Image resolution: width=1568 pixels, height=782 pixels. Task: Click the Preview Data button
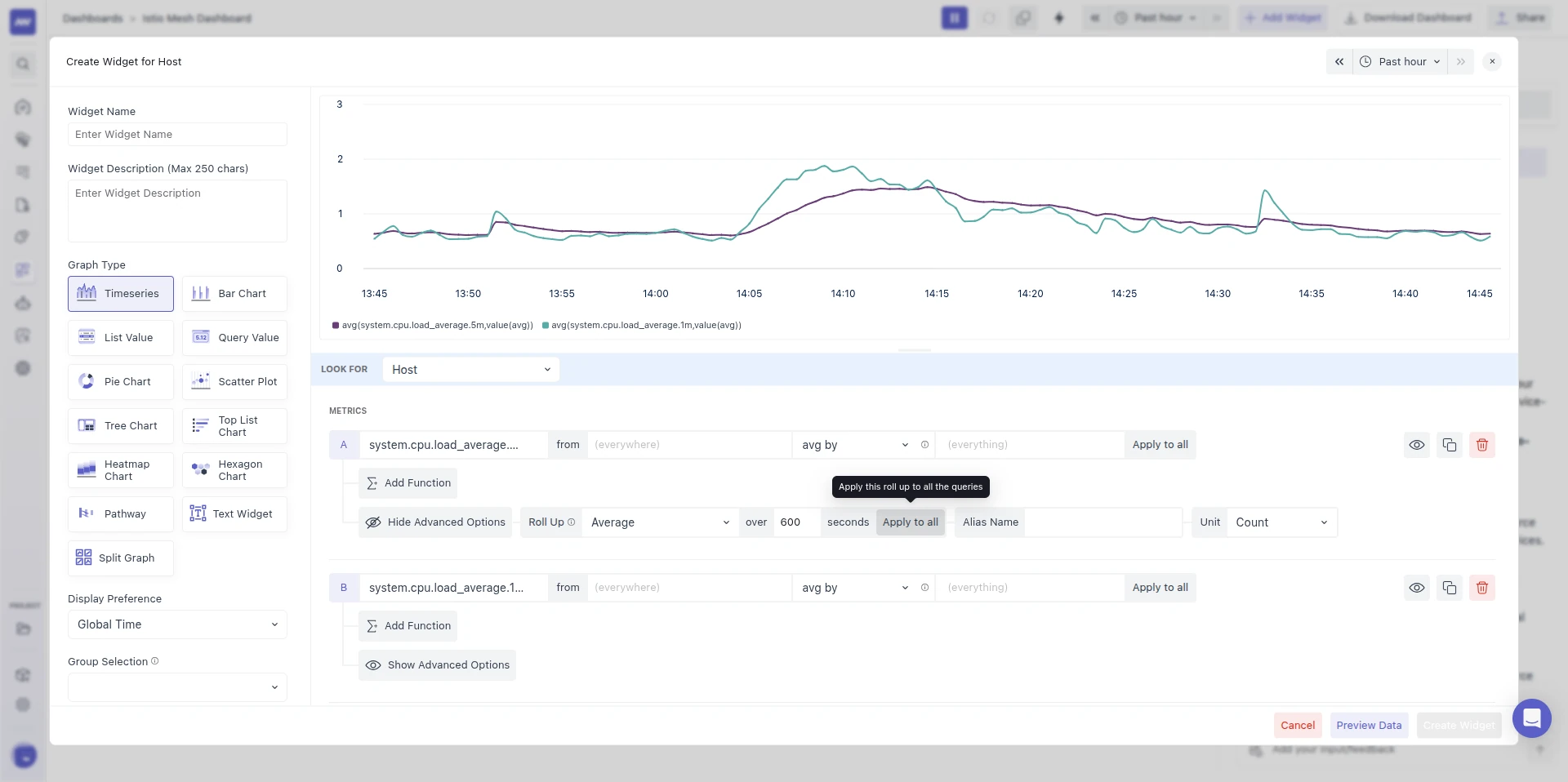tap(1369, 725)
